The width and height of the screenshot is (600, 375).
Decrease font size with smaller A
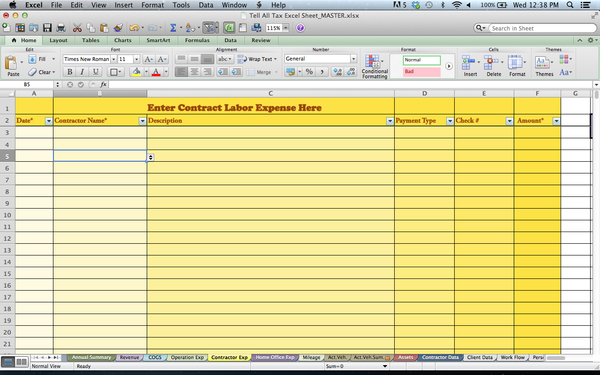pos(162,59)
